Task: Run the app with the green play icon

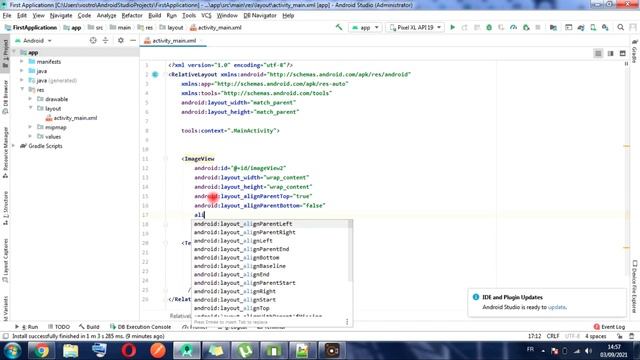Action: 452,27
